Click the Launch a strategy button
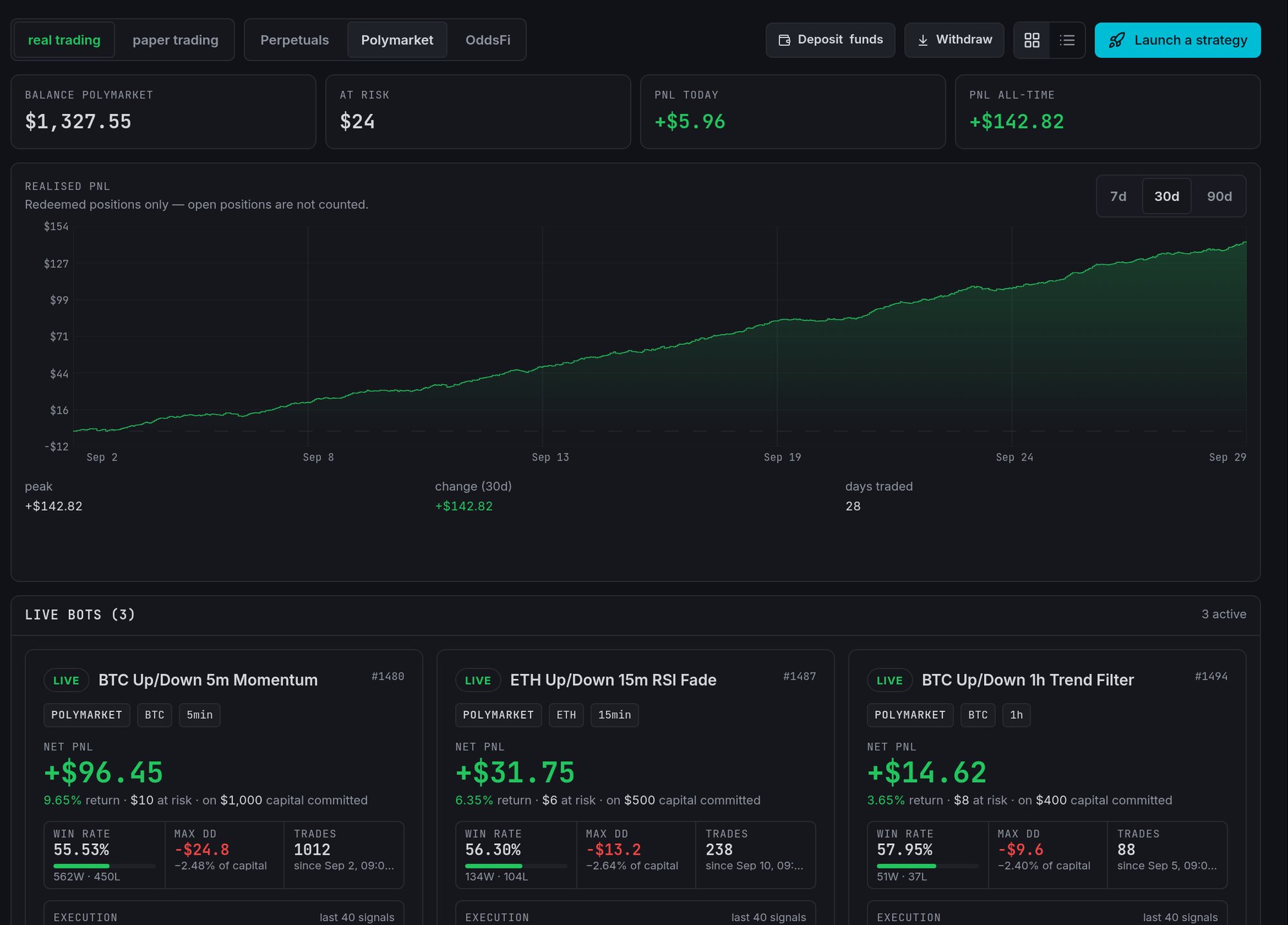Screen dimensions: 1288x925 [x=1177, y=40]
